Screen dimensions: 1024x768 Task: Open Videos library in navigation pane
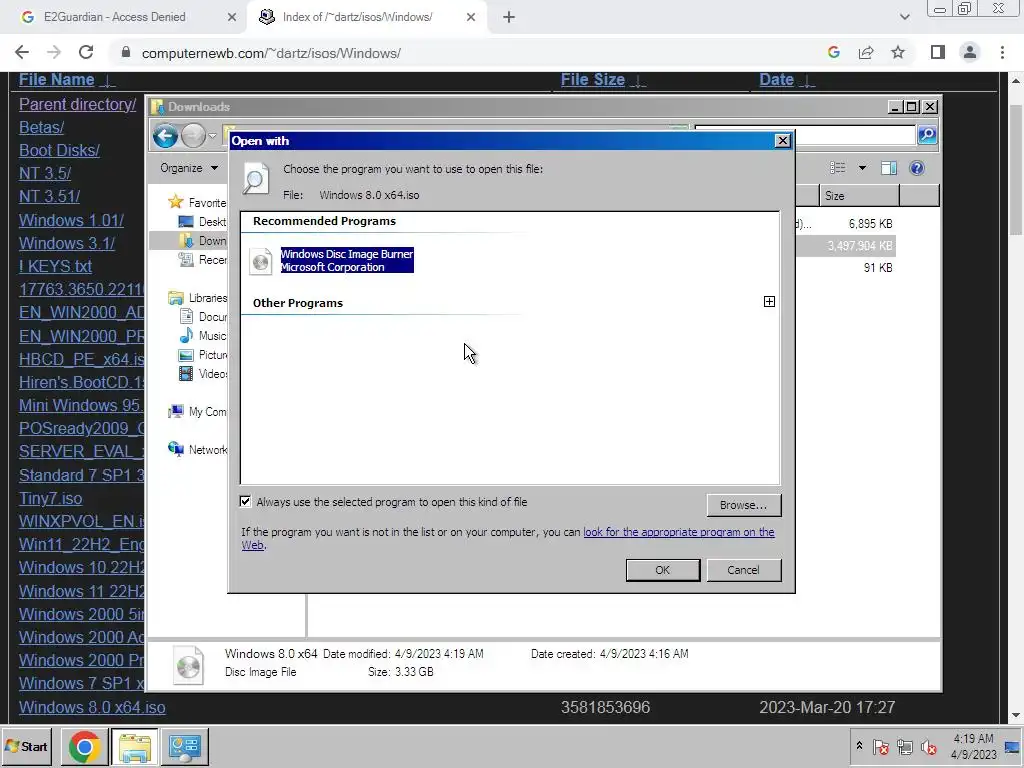(x=202, y=373)
